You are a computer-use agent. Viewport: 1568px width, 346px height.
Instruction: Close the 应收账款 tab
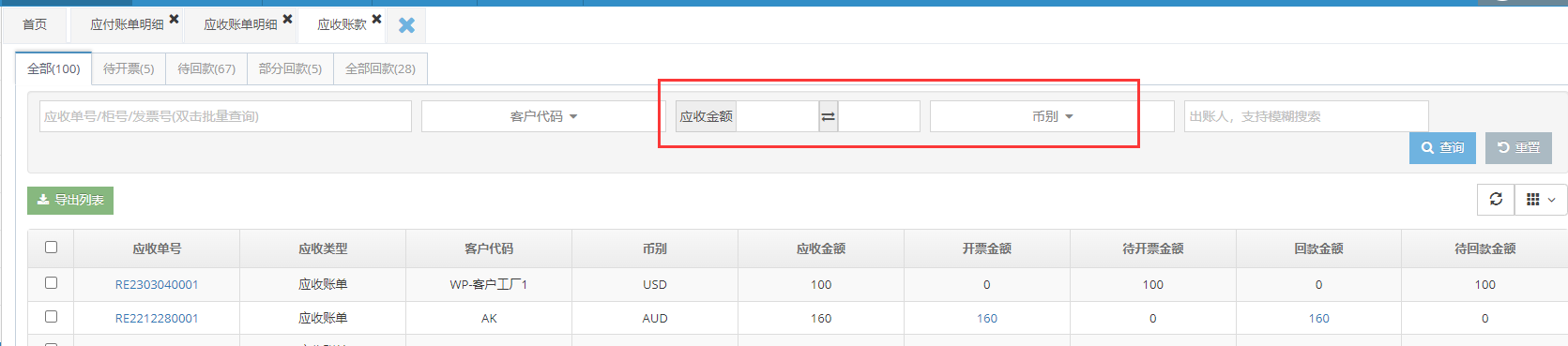pyautogui.click(x=376, y=19)
